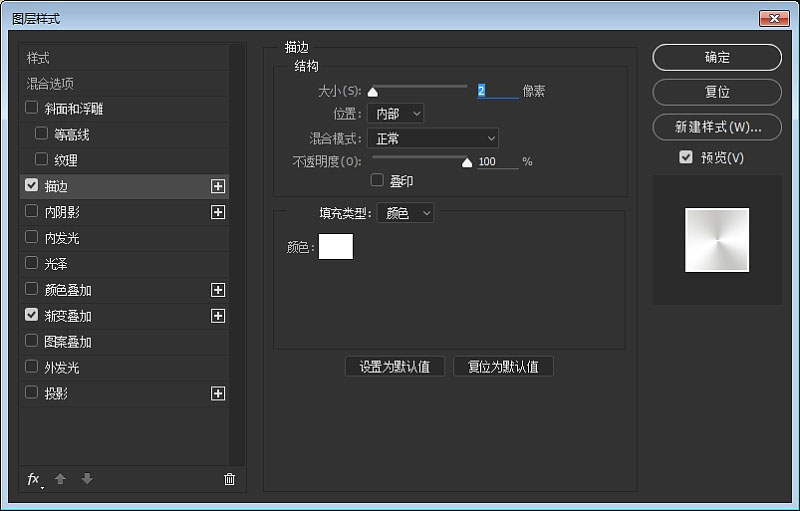The width and height of the screenshot is (800, 511).
Task: Toggle the 预览(V) checkbox
Action: pyautogui.click(x=686, y=157)
